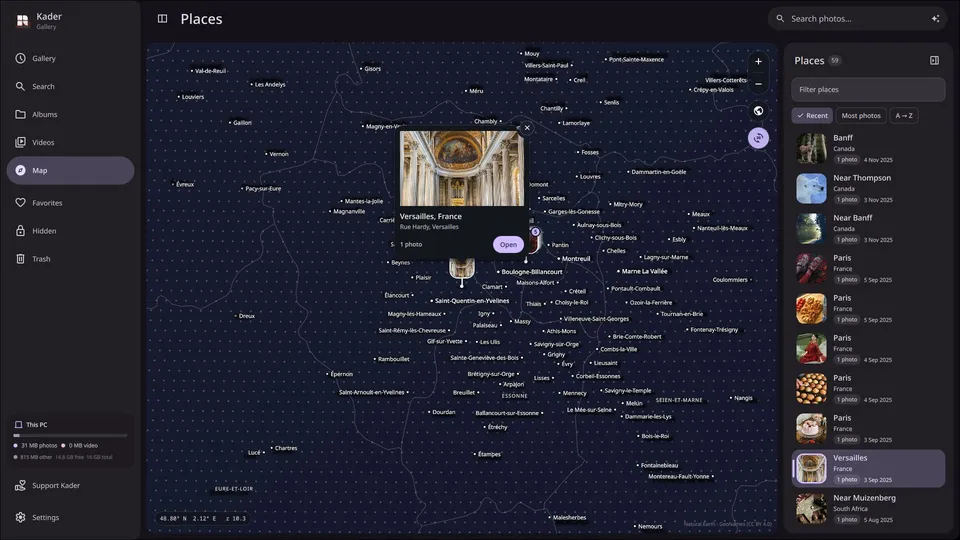Open Gallery in the sidebar

[70, 58]
